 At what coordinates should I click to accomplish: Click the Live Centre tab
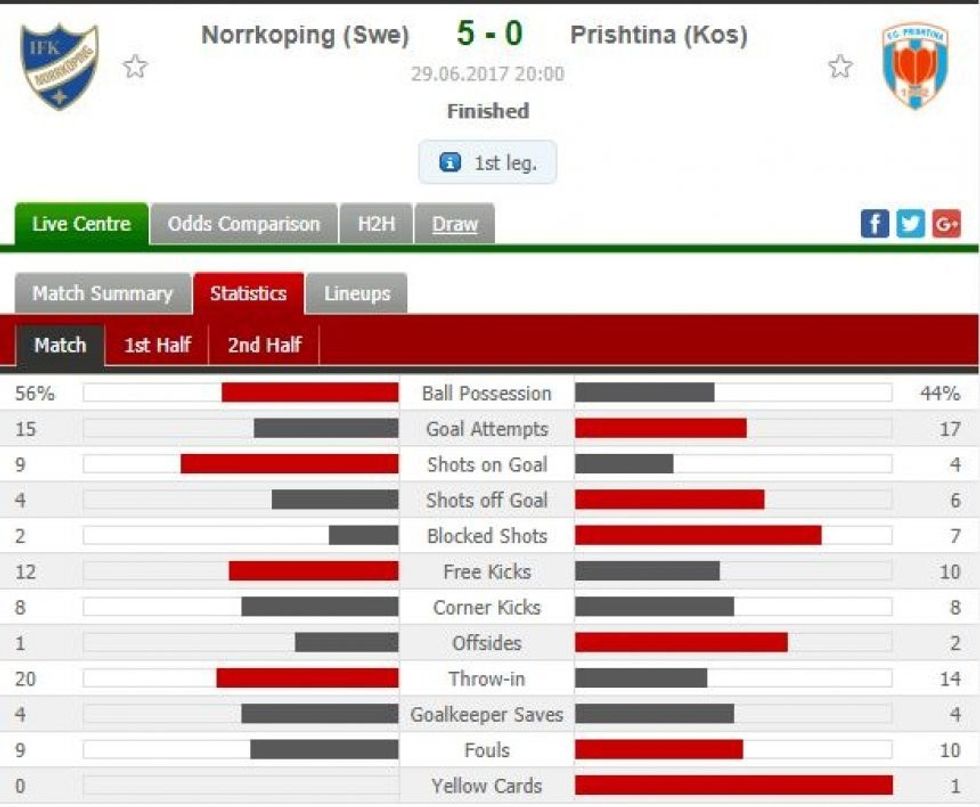tap(80, 223)
